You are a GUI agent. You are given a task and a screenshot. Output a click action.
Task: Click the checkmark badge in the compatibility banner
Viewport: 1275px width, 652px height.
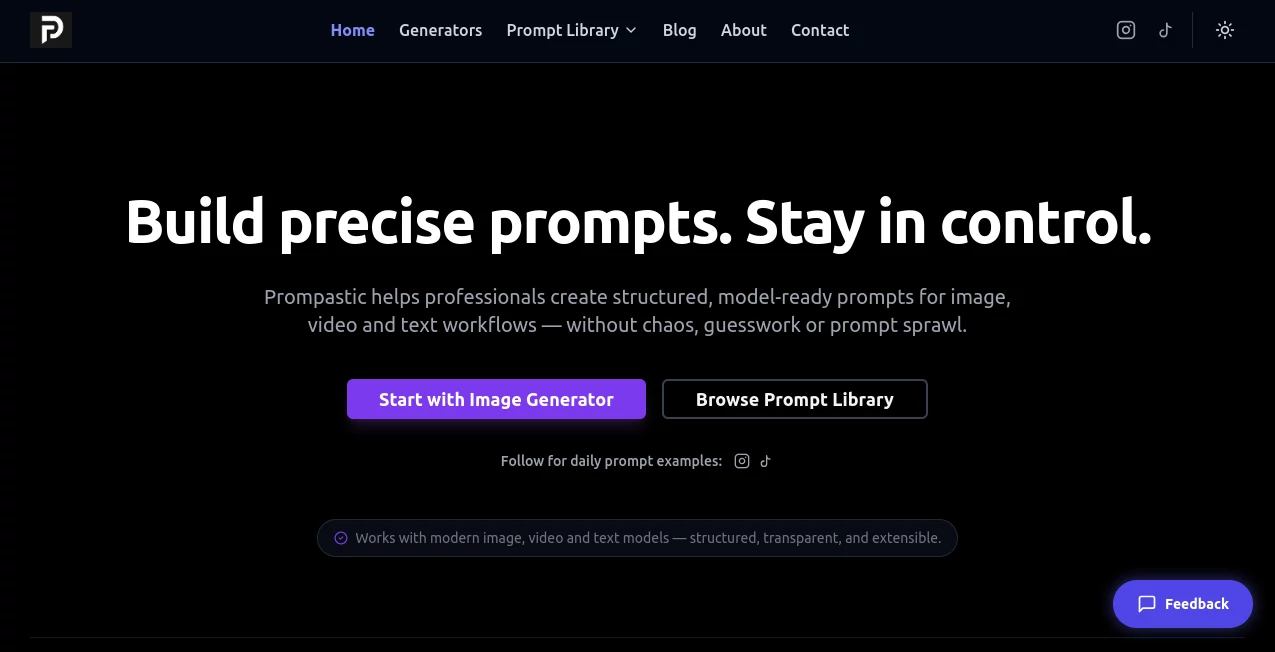pos(341,538)
